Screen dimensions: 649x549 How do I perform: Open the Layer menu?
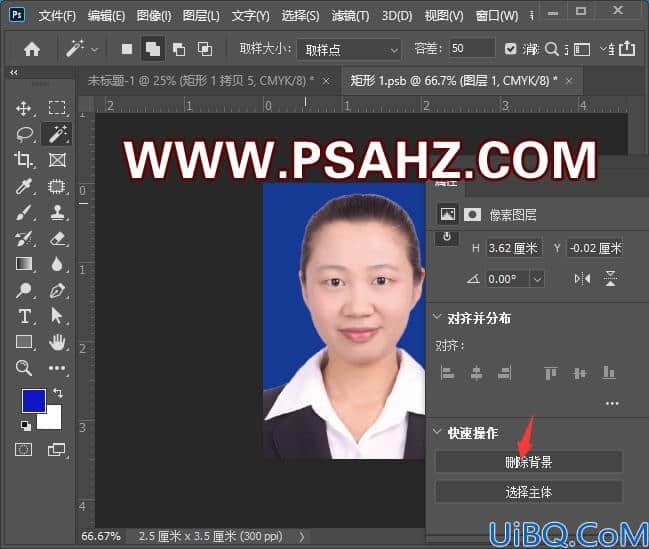201,16
